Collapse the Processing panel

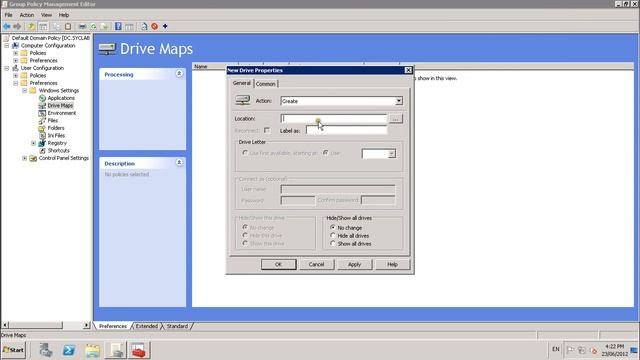[x=179, y=73]
